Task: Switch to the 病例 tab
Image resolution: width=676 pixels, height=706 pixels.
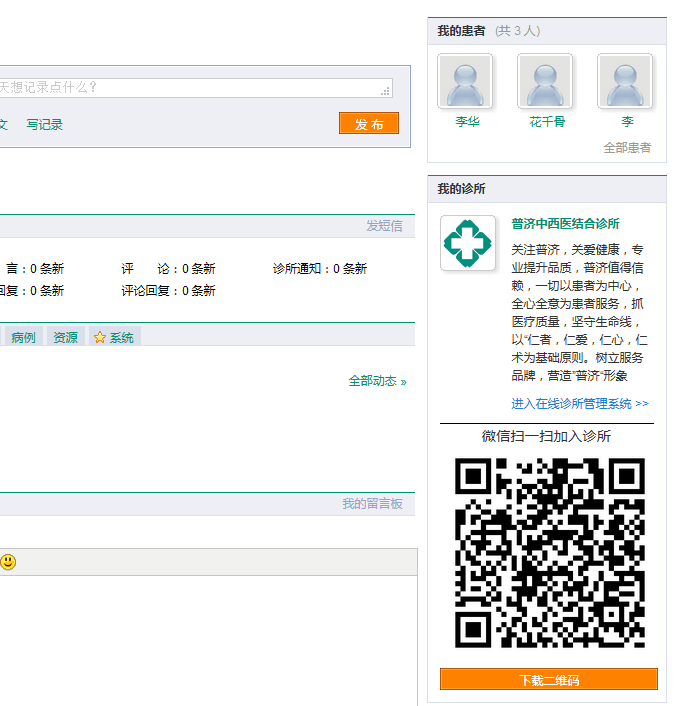Action: [x=23, y=337]
